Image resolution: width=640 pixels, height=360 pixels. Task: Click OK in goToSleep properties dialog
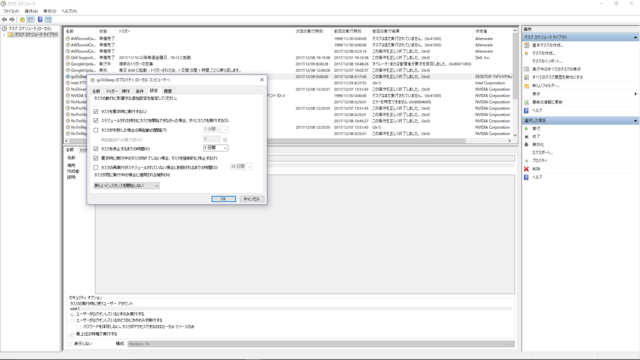click(x=224, y=199)
